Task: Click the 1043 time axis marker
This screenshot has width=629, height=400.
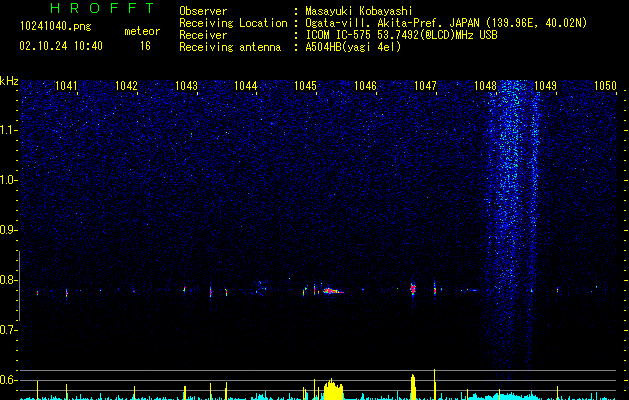Action: coord(186,86)
